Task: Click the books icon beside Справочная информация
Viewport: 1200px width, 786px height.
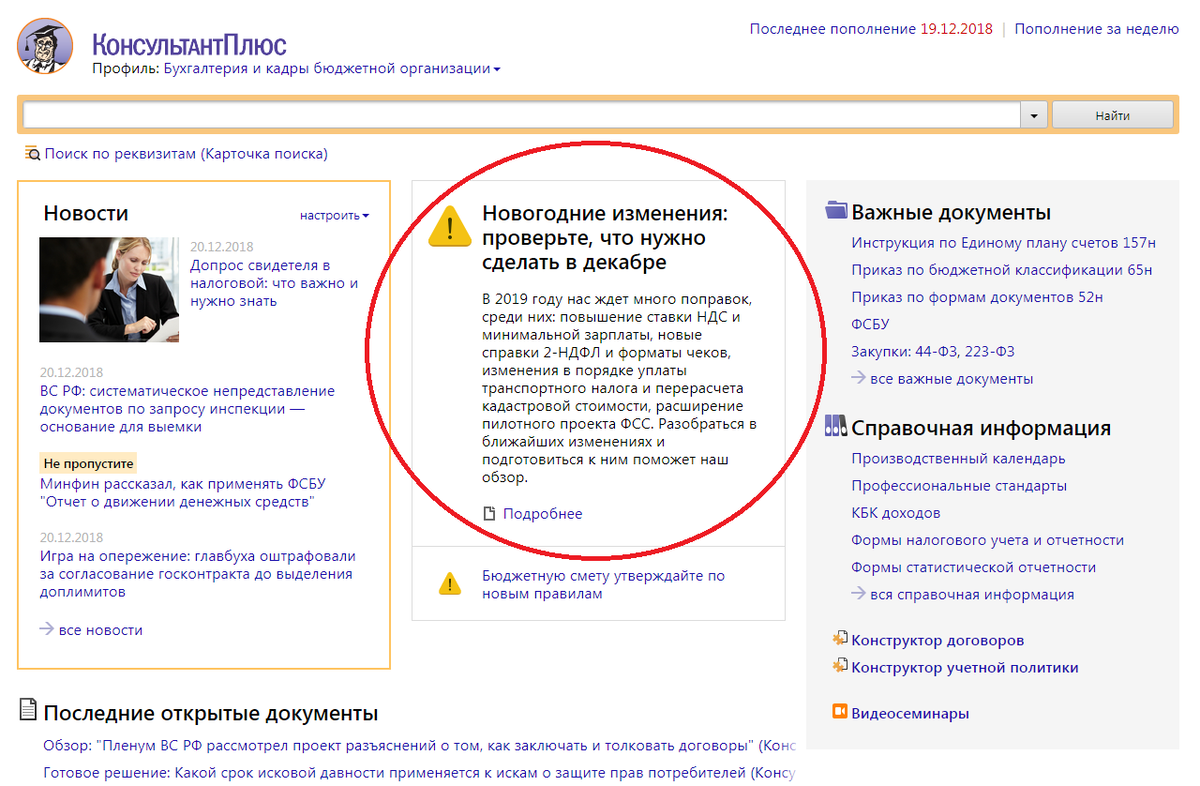Action: click(x=836, y=427)
